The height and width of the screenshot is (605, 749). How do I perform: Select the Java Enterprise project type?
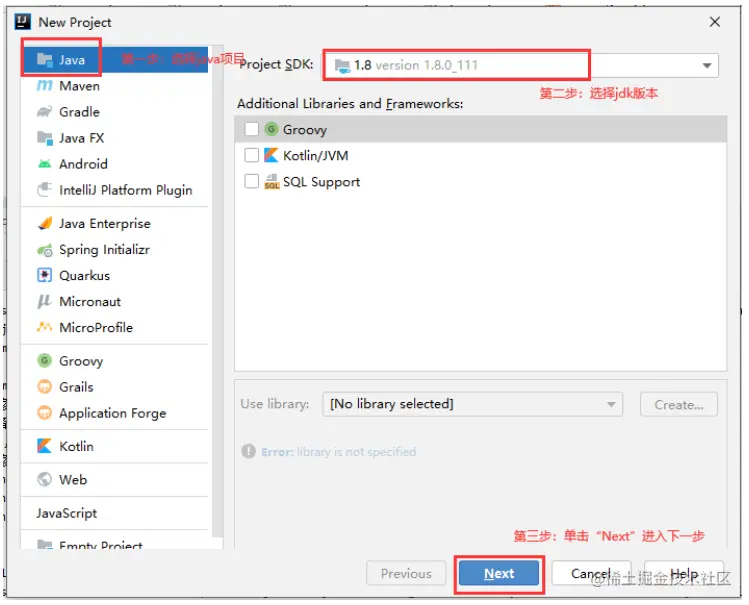coord(115,223)
